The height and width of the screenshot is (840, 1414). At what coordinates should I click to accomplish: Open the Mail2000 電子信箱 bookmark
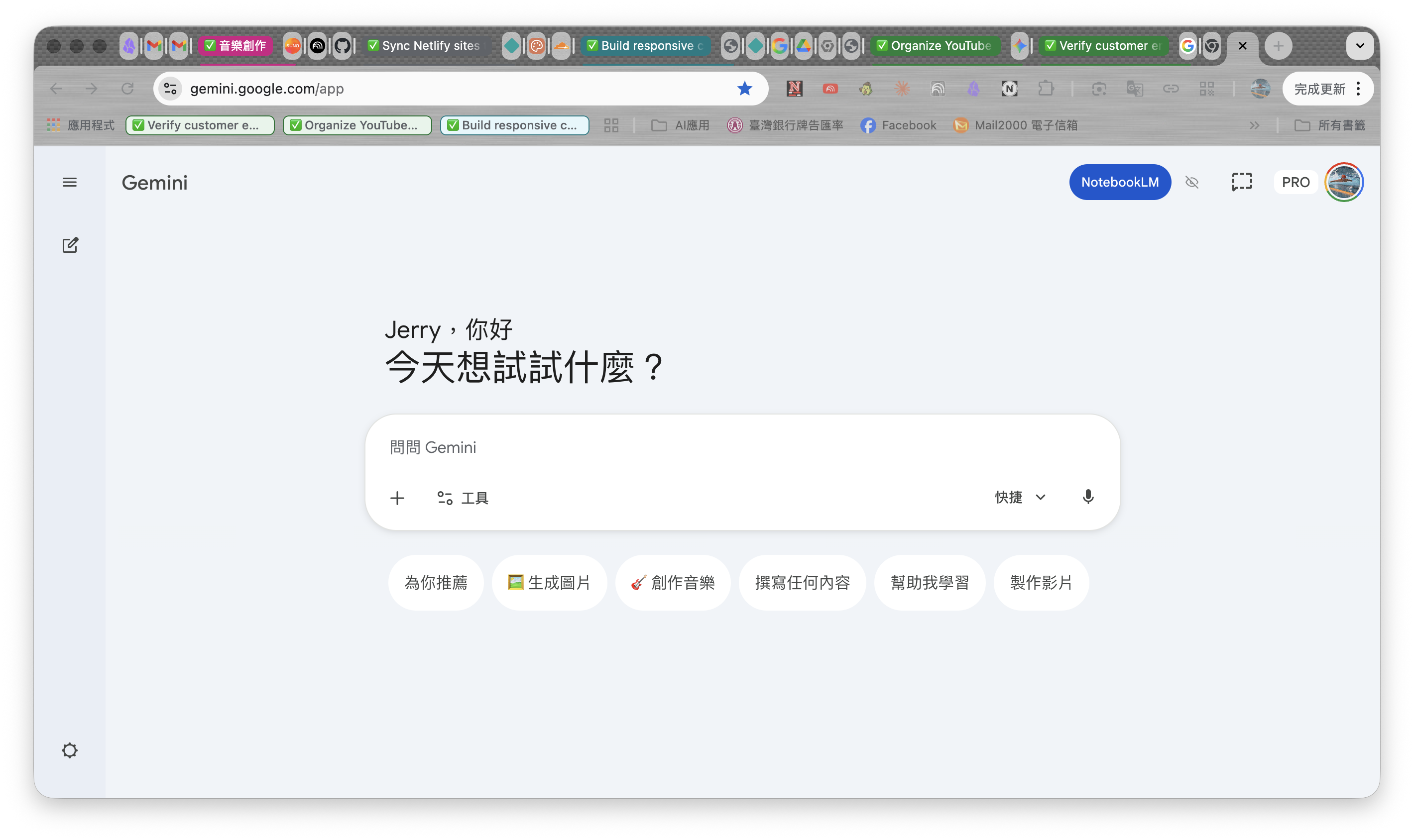(x=1015, y=125)
